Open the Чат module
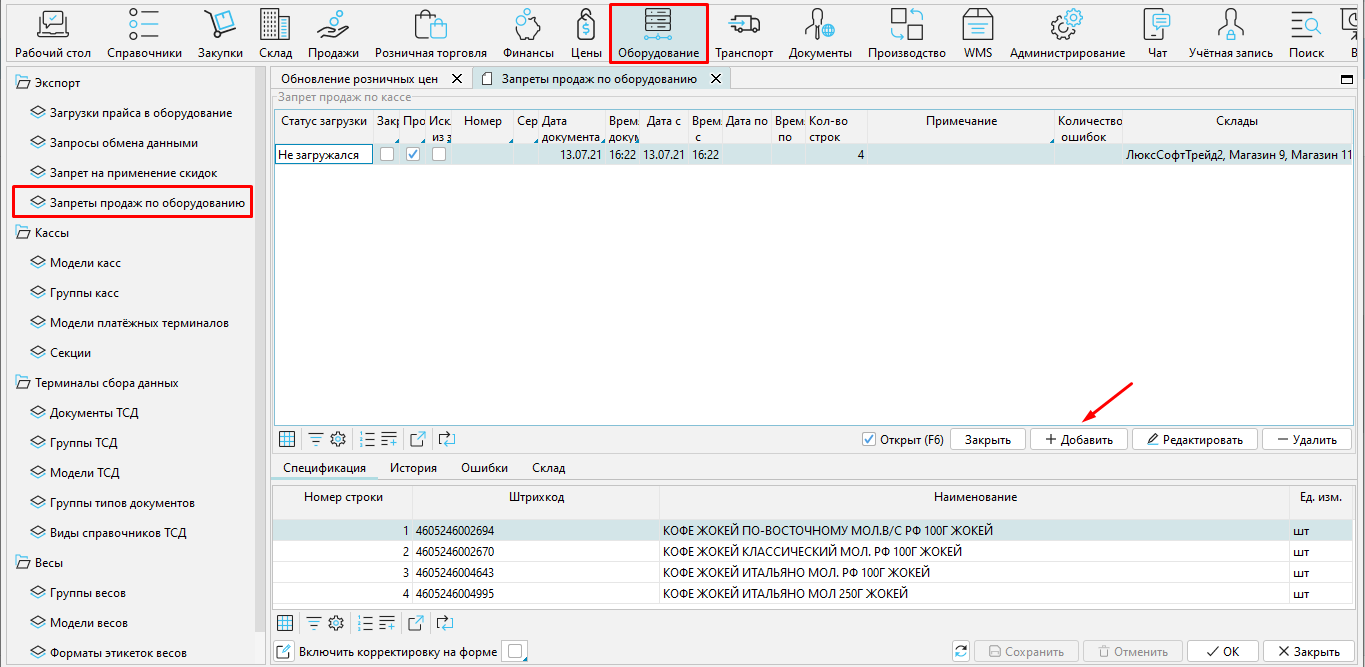The image size is (1365, 667). pyautogui.click(x=1157, y=32)
